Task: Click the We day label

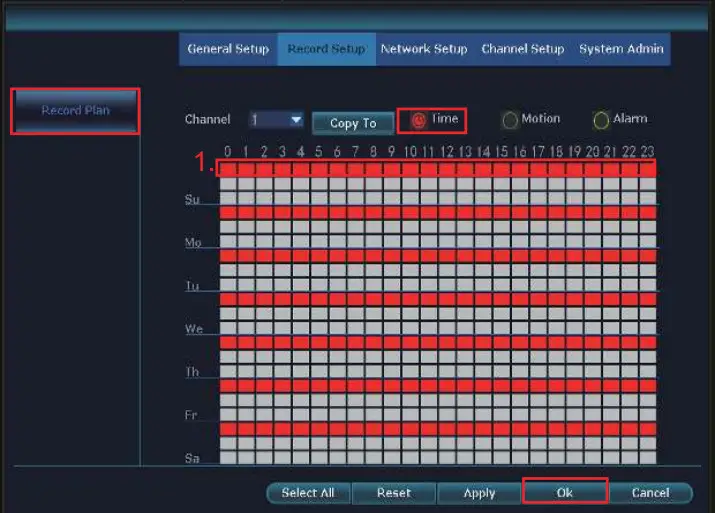Action: 193,329
